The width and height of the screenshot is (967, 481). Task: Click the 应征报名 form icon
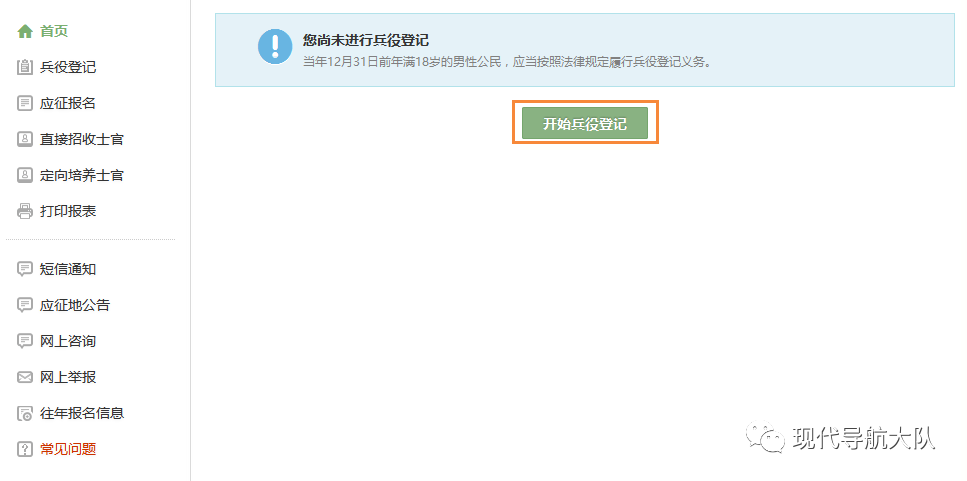point(25,103)
